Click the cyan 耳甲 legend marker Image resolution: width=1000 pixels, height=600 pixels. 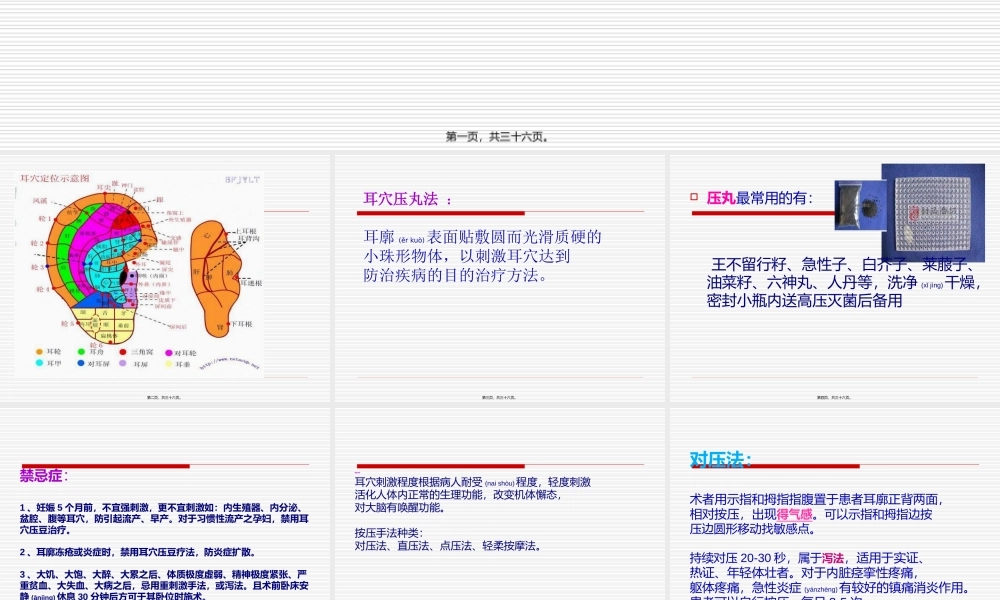[39, 362]
